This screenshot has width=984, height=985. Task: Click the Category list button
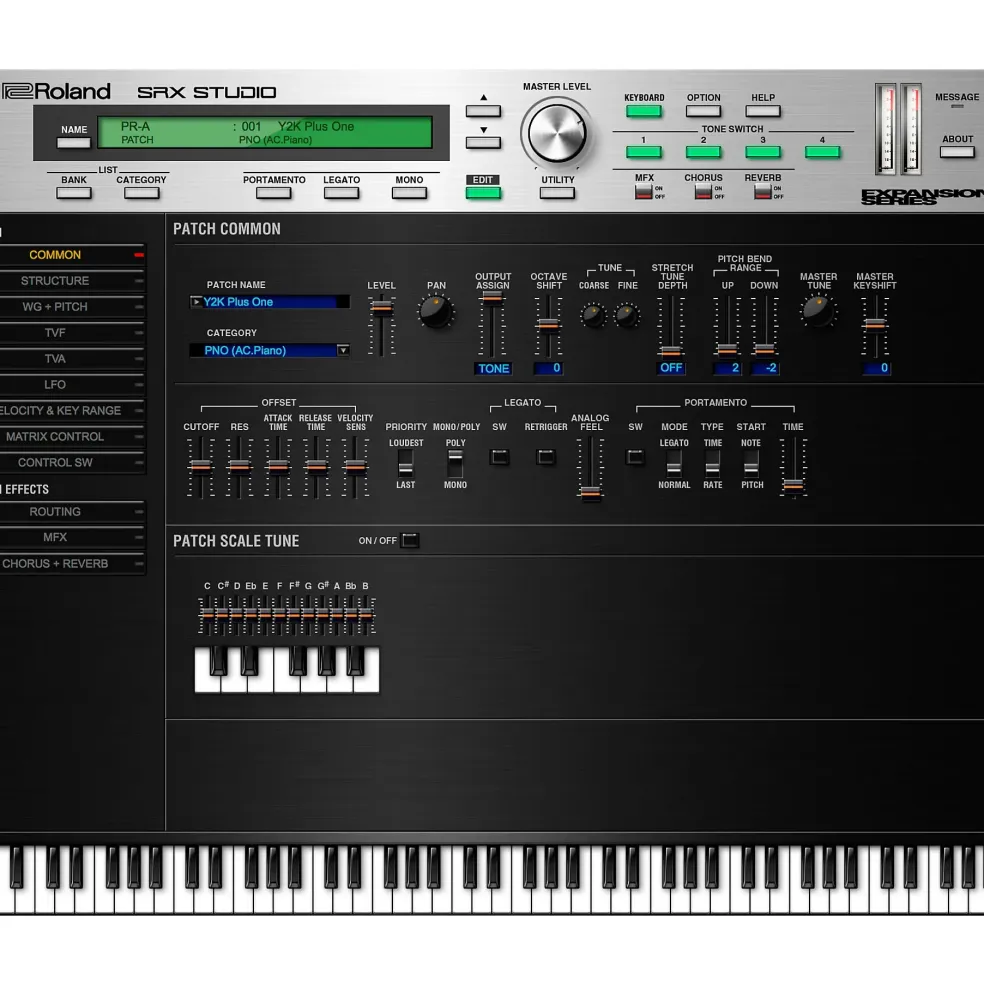point(141,193)
